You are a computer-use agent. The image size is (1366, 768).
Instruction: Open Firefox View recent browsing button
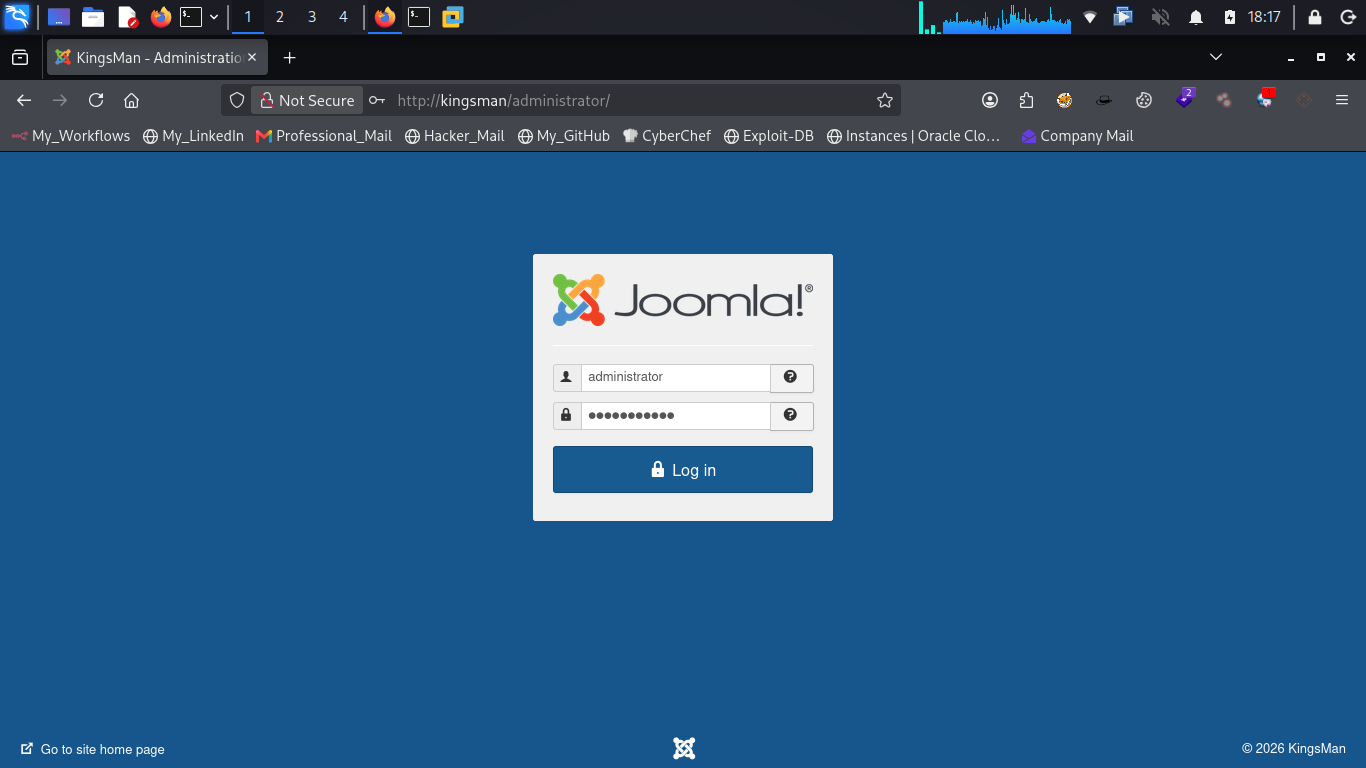[x=20, y=58]
